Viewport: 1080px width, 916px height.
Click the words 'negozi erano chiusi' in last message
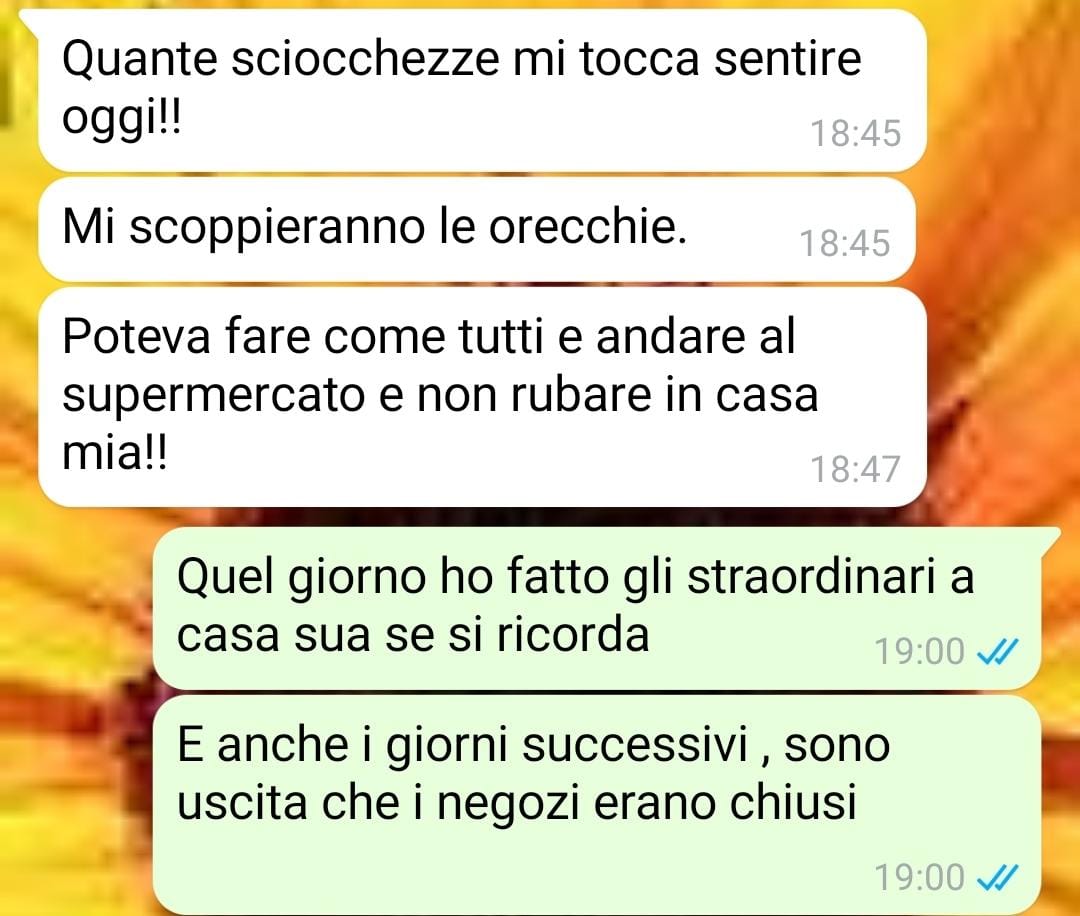point(647,803)
